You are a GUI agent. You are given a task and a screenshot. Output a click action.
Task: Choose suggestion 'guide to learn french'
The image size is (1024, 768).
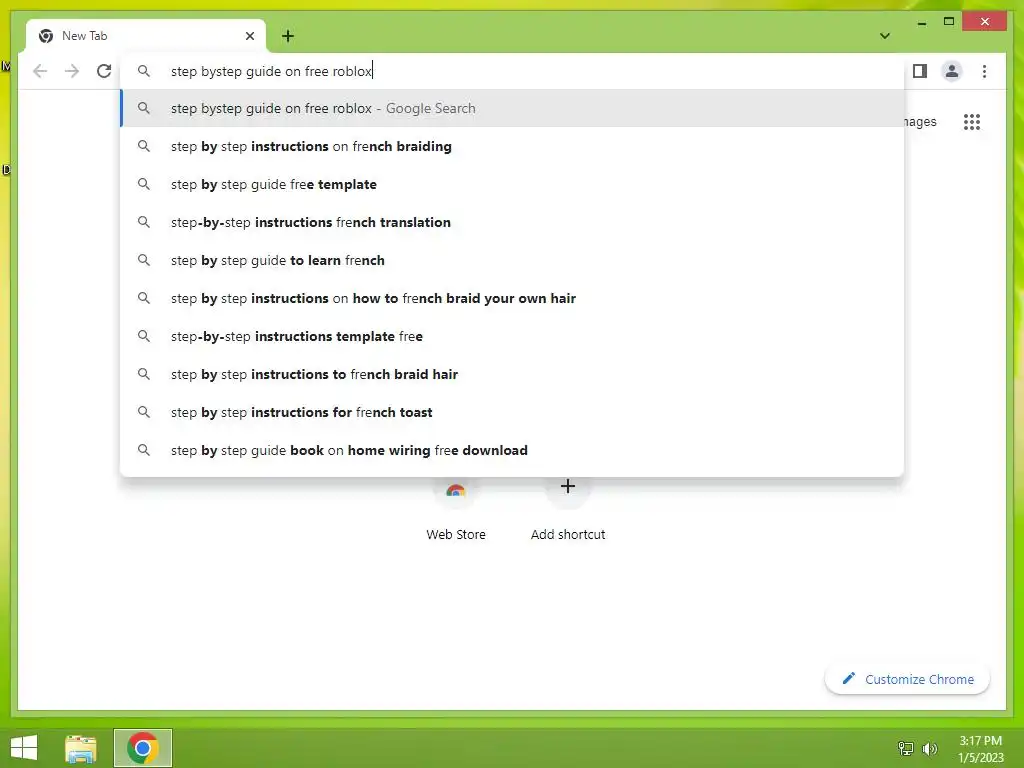coord(513,260)
